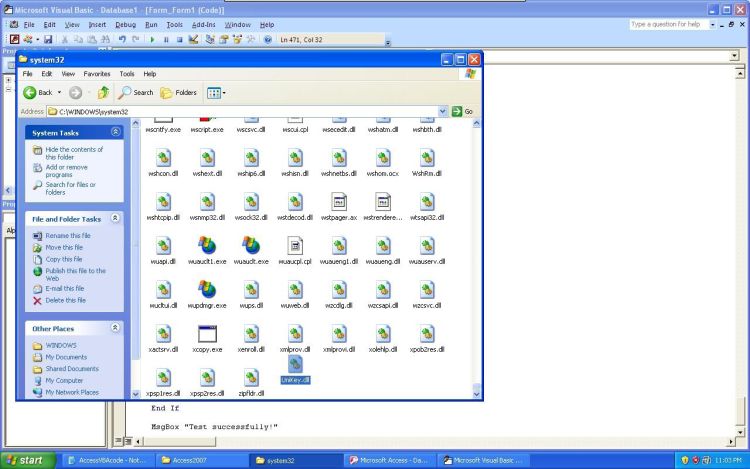Image resolution: width=750 pixels, height=469 pixels.
Task: Select the UniKey.dll file icon
Action: pyautogui.click(x=295, y=364)
